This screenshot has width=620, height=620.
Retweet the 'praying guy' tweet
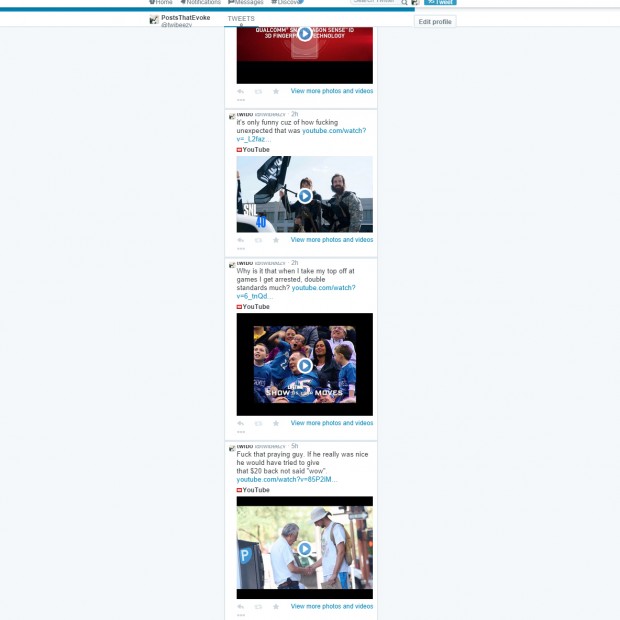click(258, 607)
